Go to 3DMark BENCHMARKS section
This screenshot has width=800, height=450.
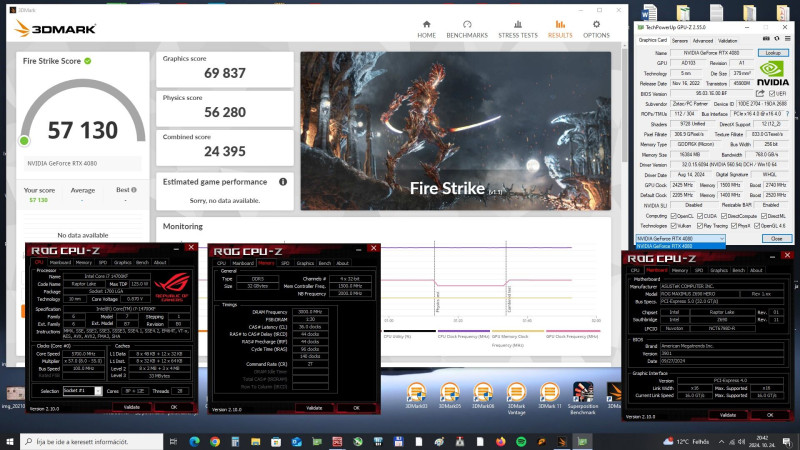point(467,30)
